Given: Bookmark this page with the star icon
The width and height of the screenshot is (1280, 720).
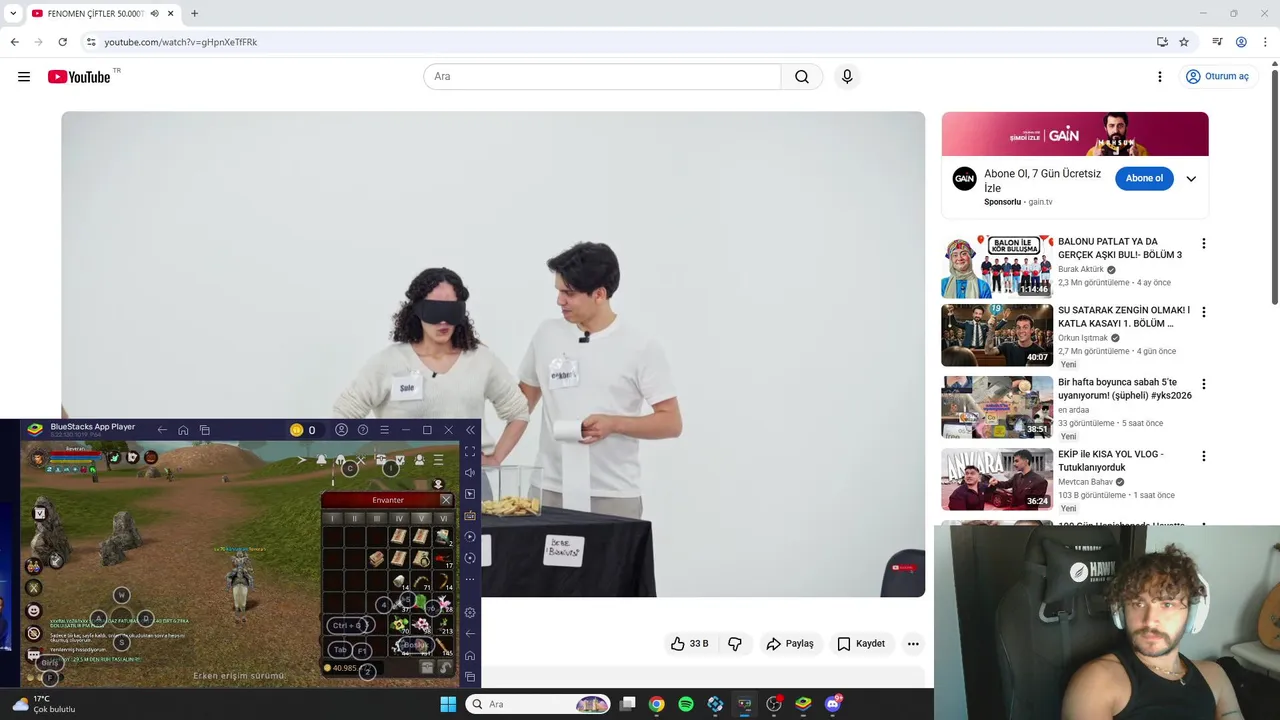Looking at the screenshot, I should coord(1184,42).
